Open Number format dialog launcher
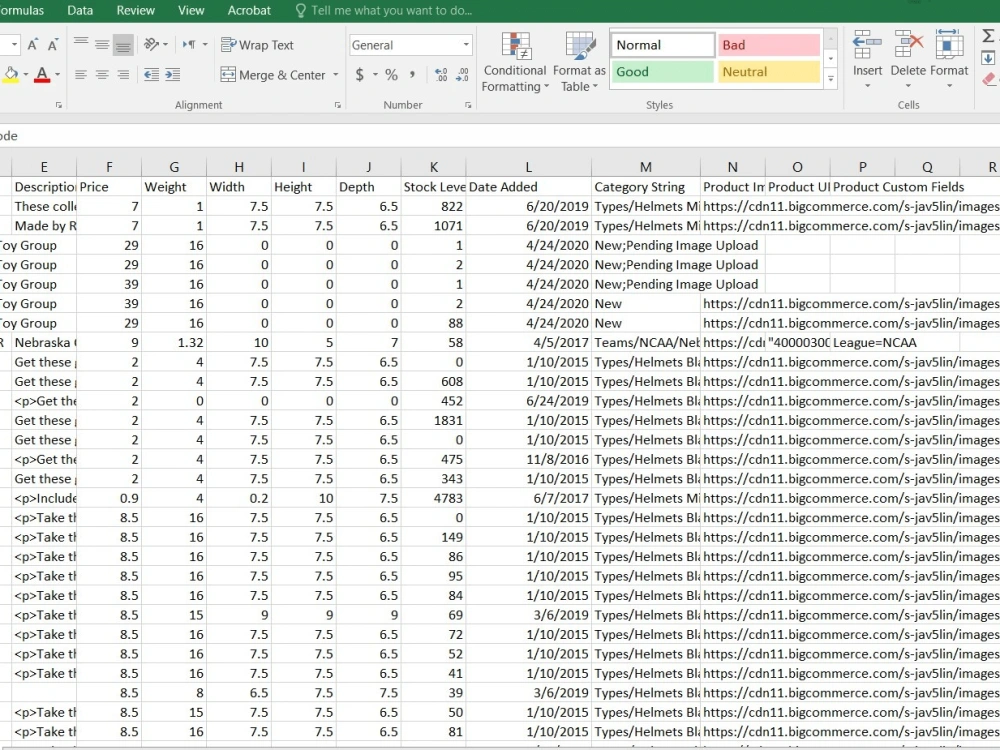 (x=467, y=105)
